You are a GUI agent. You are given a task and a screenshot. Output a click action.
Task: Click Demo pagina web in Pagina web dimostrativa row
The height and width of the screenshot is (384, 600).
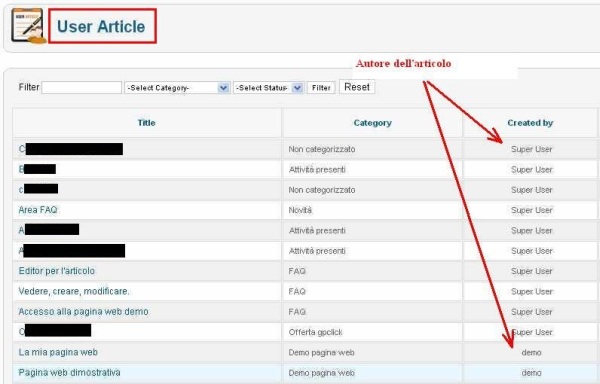pos(321,373)
